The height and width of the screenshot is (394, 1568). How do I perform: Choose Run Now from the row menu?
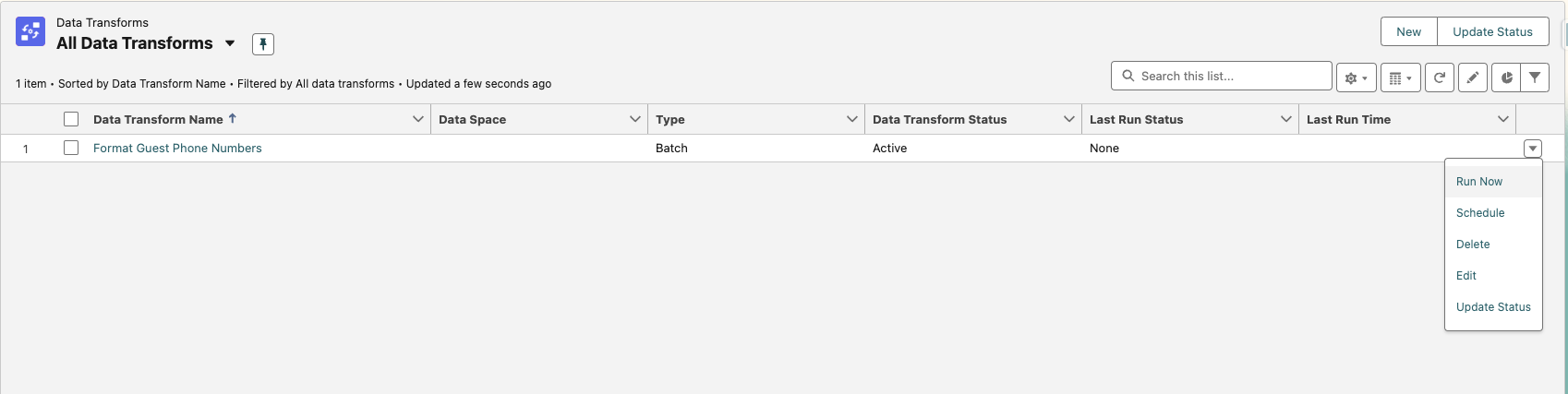[1479, 182]
